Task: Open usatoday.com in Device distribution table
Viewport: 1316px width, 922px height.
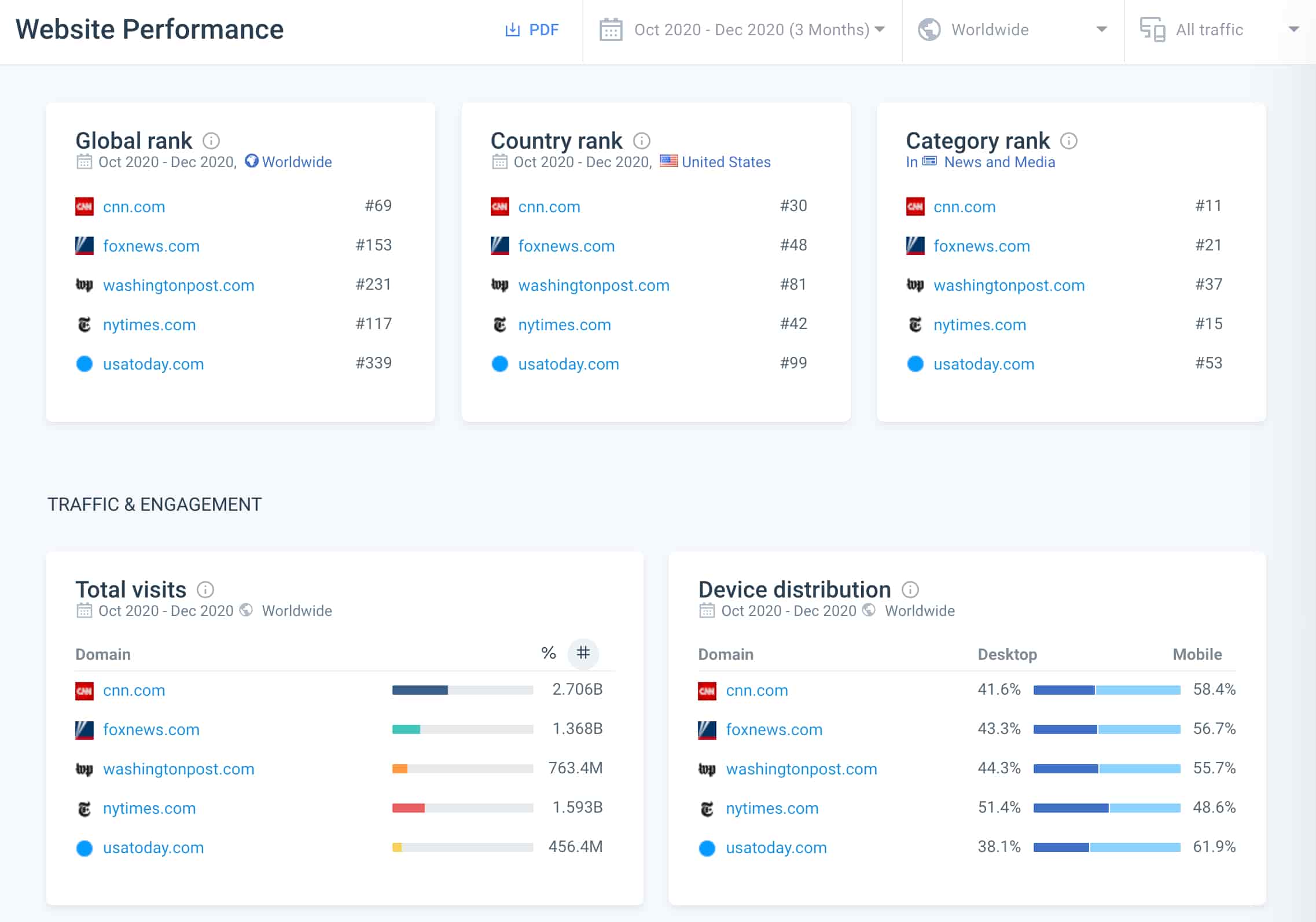Action: [777, 847]
